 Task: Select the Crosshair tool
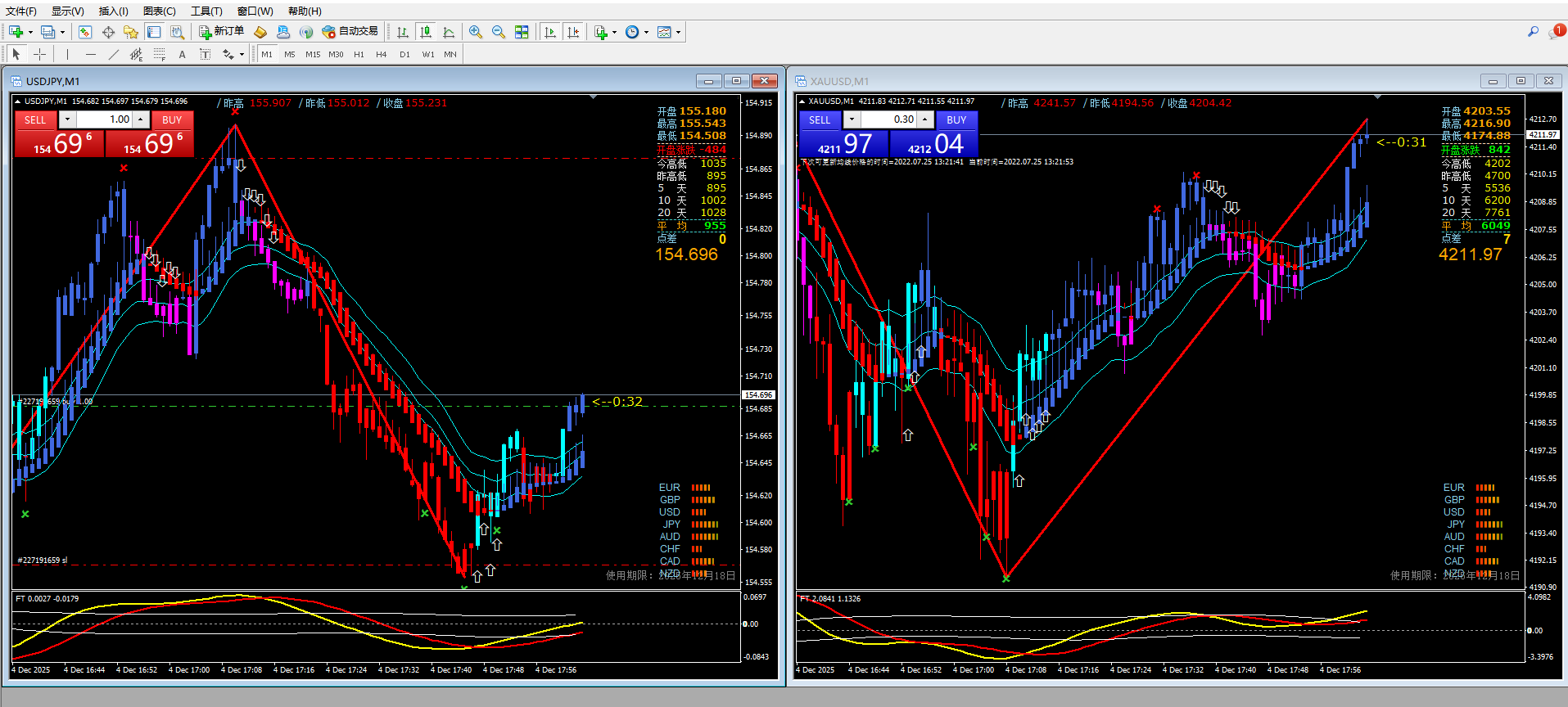39,54
